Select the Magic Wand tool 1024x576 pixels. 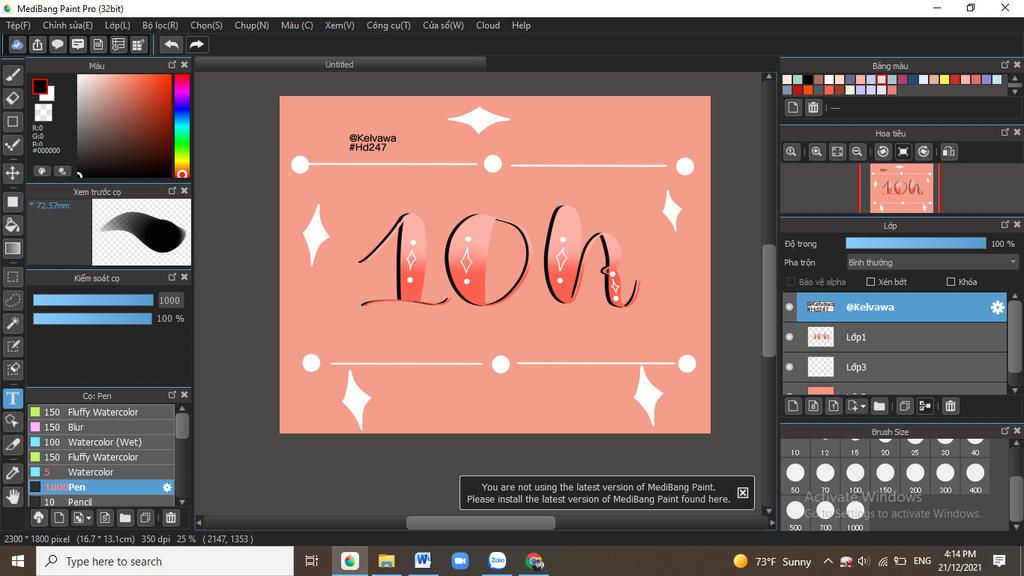(12, 323)
